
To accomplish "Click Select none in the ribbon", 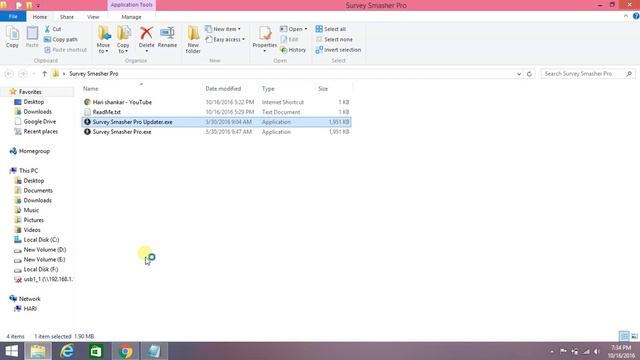I will (334, 40).
